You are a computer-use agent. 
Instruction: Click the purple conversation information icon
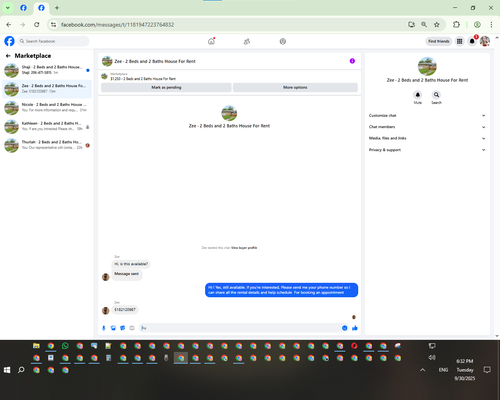(x=352, y=61)
